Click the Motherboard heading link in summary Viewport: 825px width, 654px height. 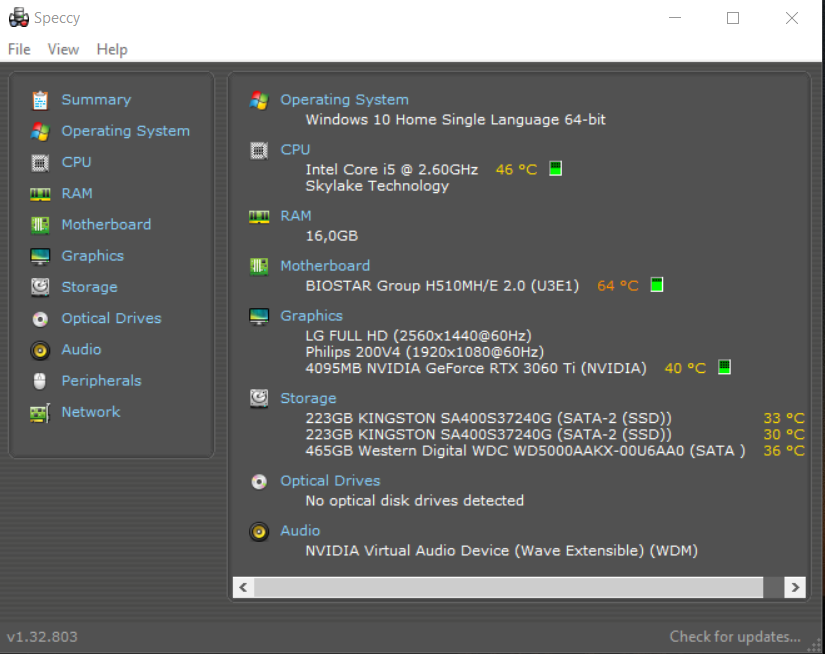(325, 266)
